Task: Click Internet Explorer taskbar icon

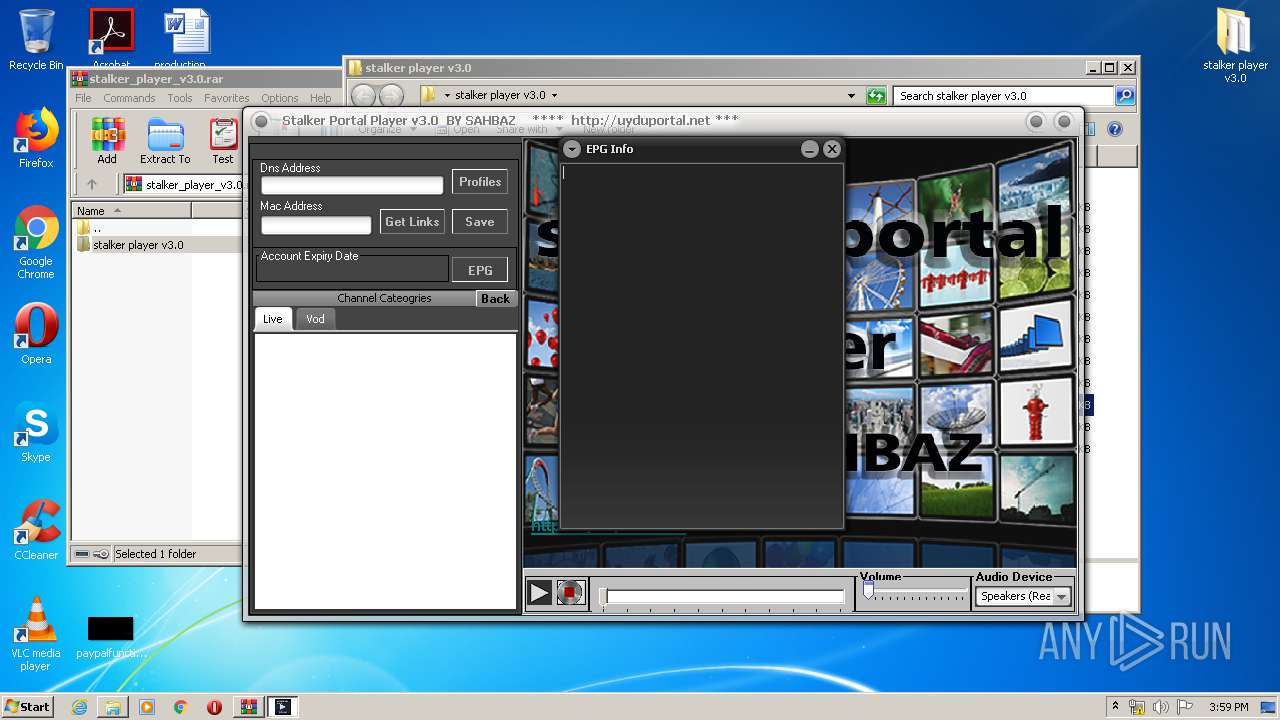Action: click(x=79, y=707)
